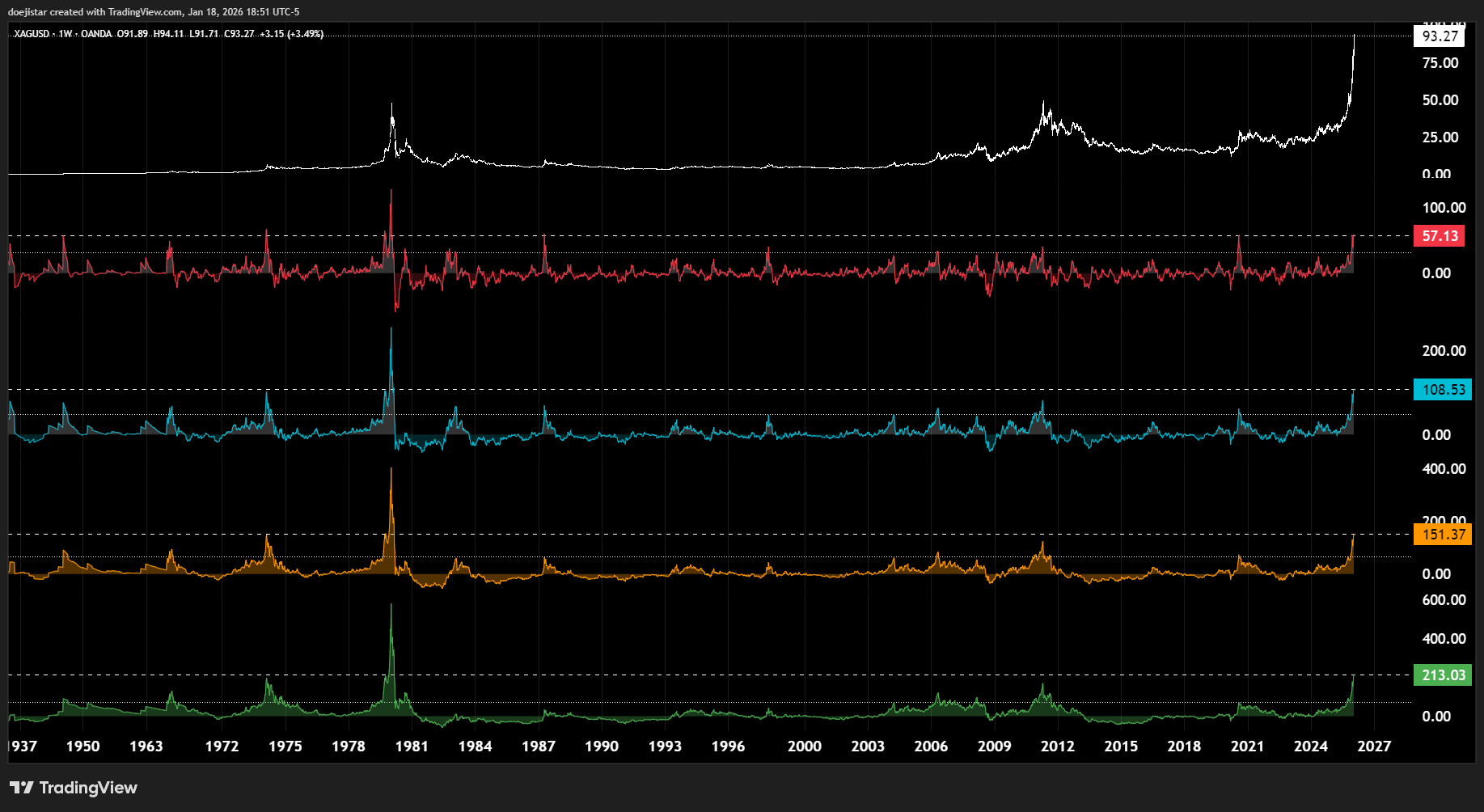Click the 1937 label on the time axis
Screen dimensions: 1484x812
[23, 746]
